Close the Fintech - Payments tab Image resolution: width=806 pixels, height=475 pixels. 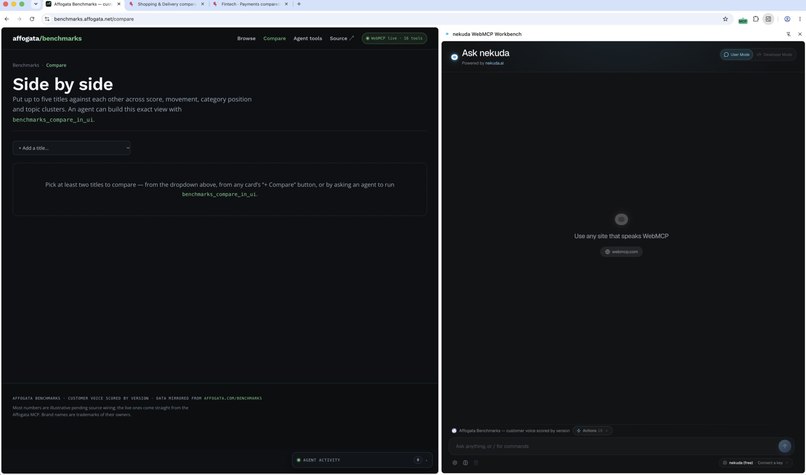[286, 4]
